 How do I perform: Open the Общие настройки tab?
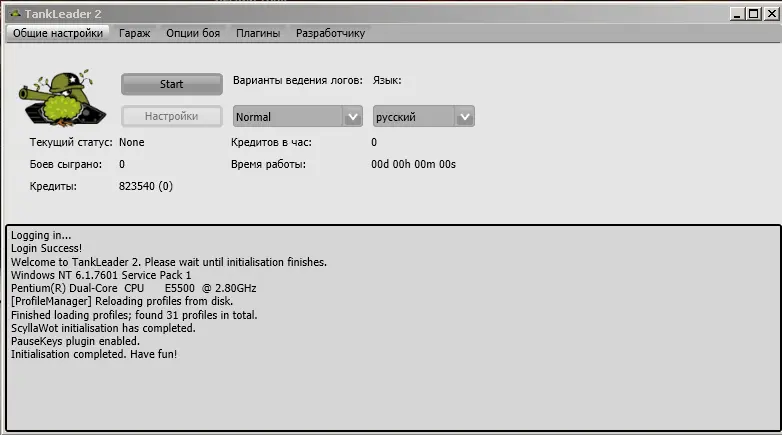coord(58,33)
